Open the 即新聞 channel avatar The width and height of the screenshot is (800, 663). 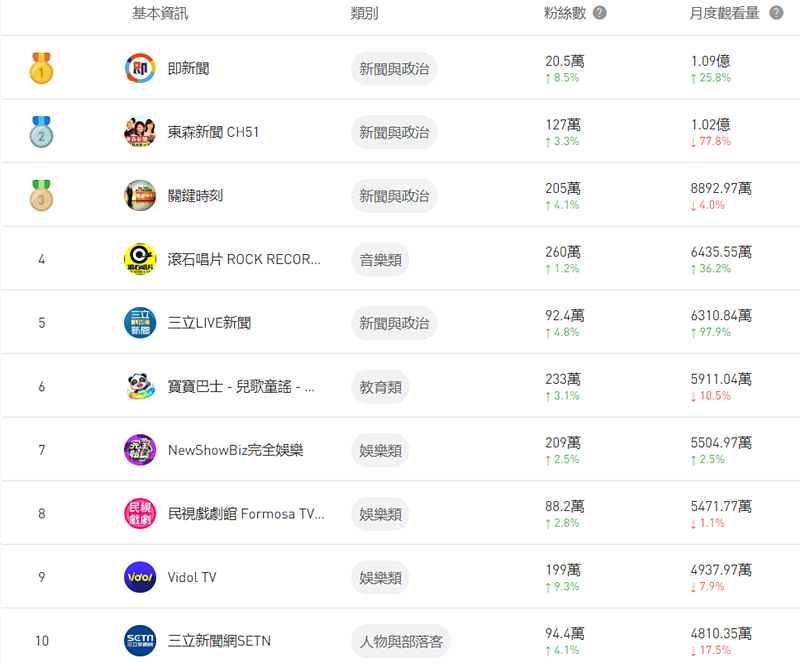coord(140,68)
